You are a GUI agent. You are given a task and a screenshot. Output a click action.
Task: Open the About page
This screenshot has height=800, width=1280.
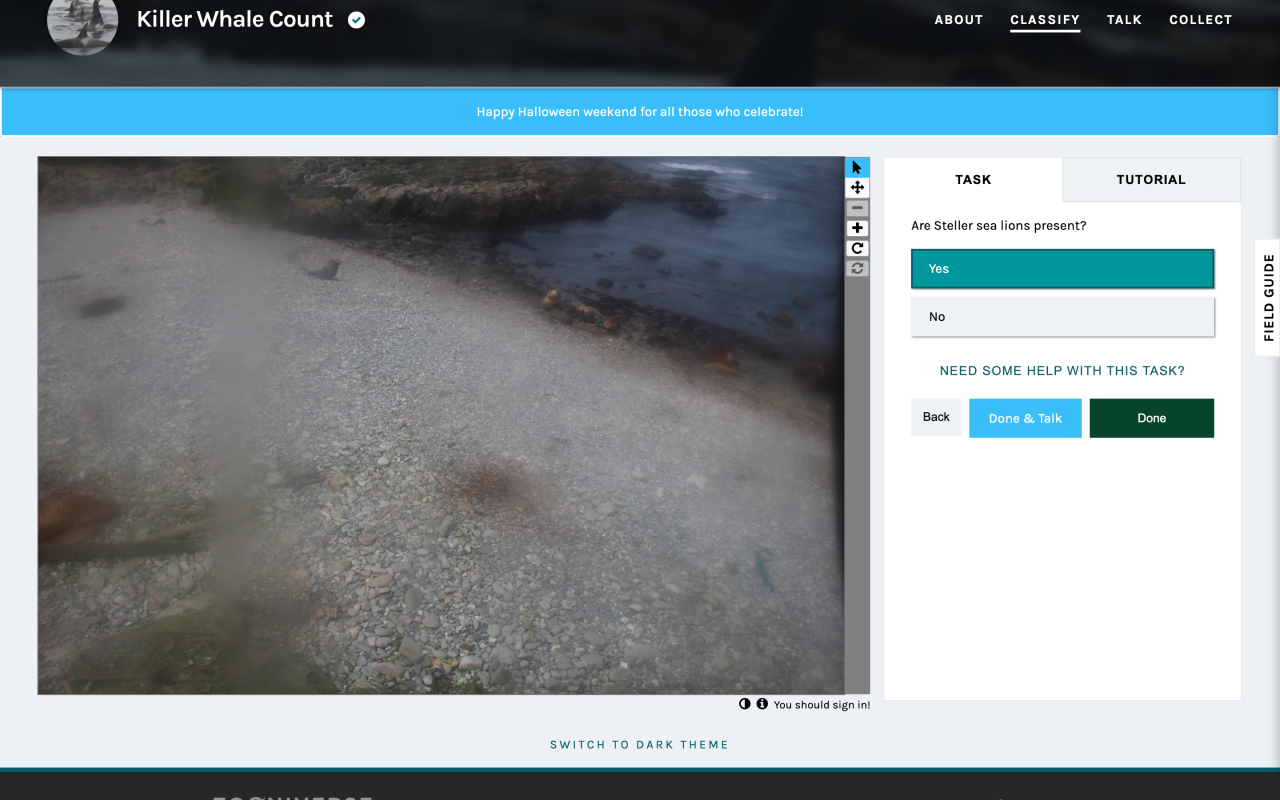click(x=959, y=20)
